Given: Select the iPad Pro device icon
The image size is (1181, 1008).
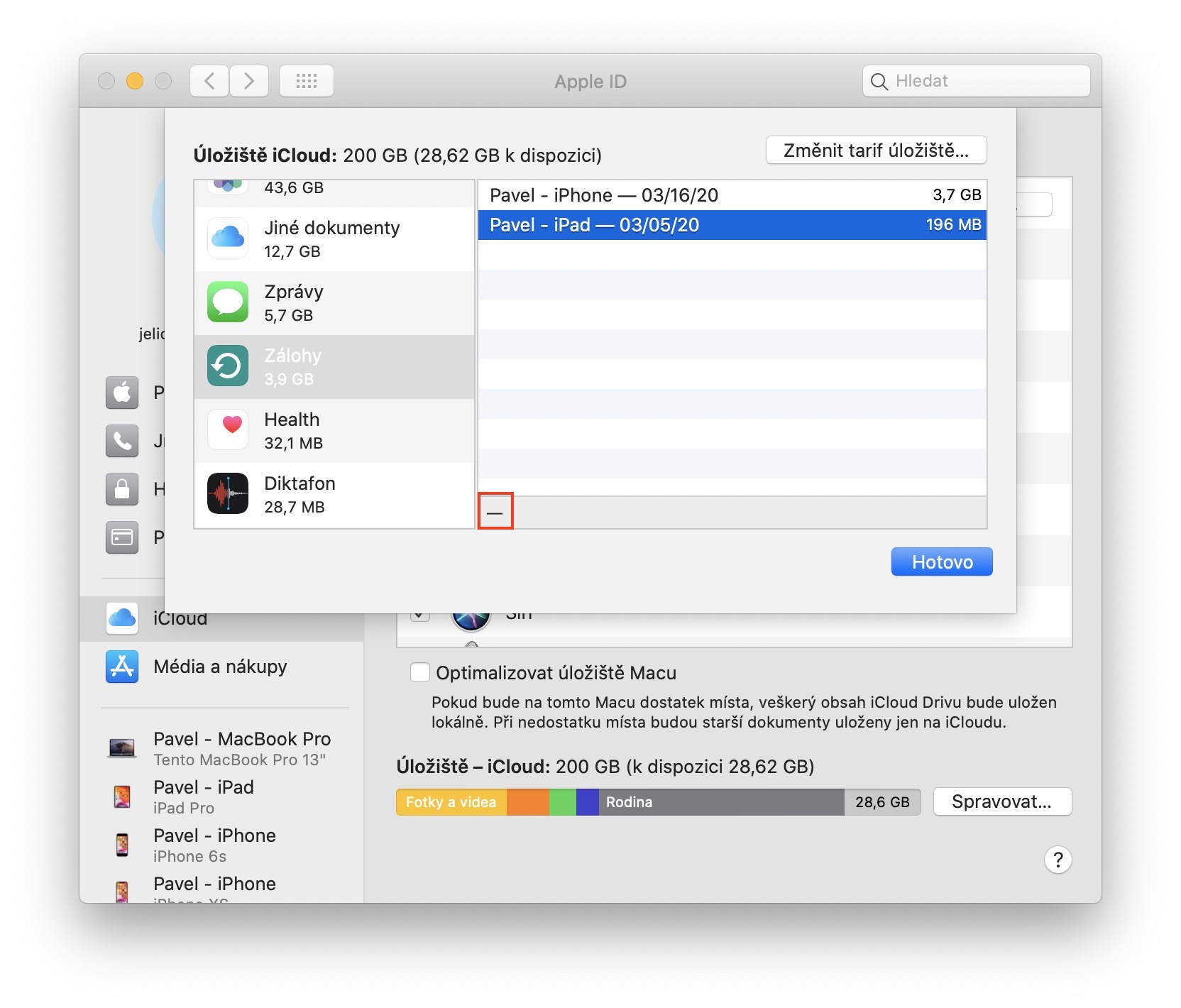Looking at the screenshot, I should (x=122, y=796).
